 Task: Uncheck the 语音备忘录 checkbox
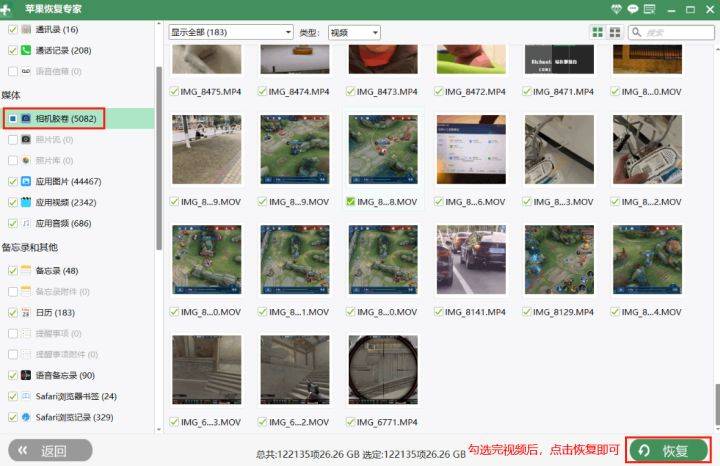point(12,375)
